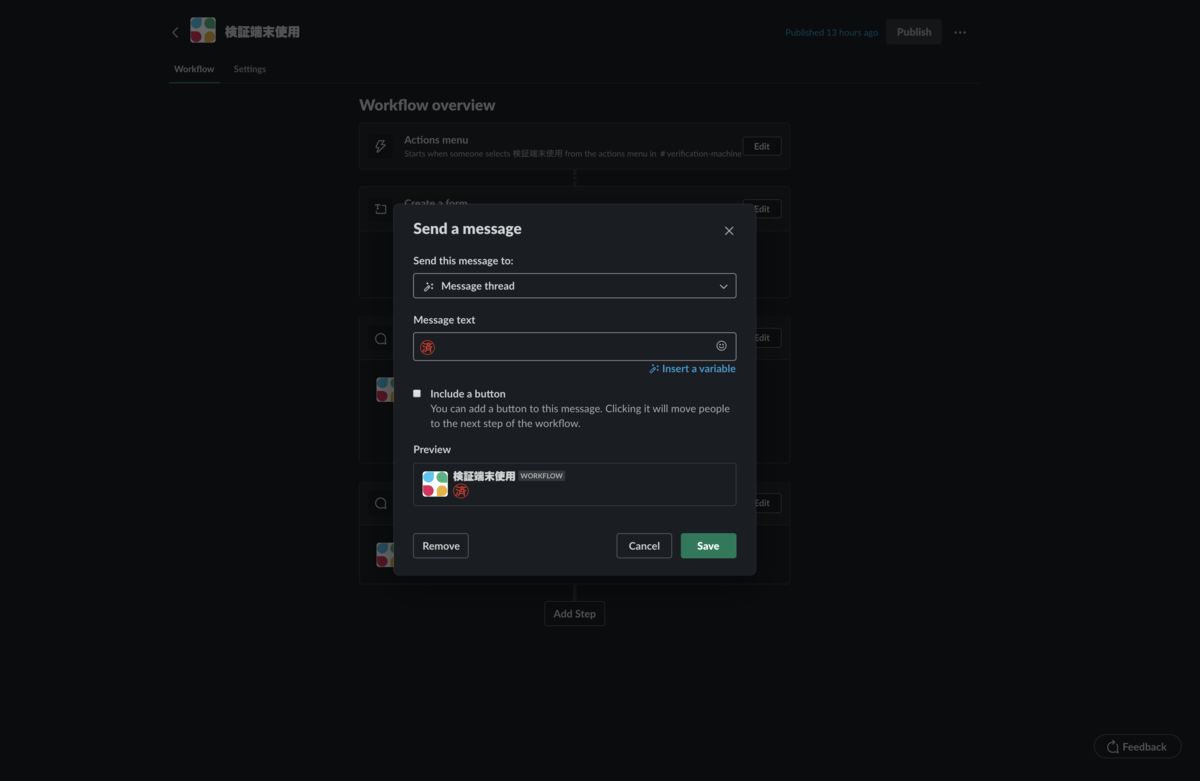Open the 'Send this message to' dropdown
This screenshot has height=781, width=1200.
coord(574,286)
